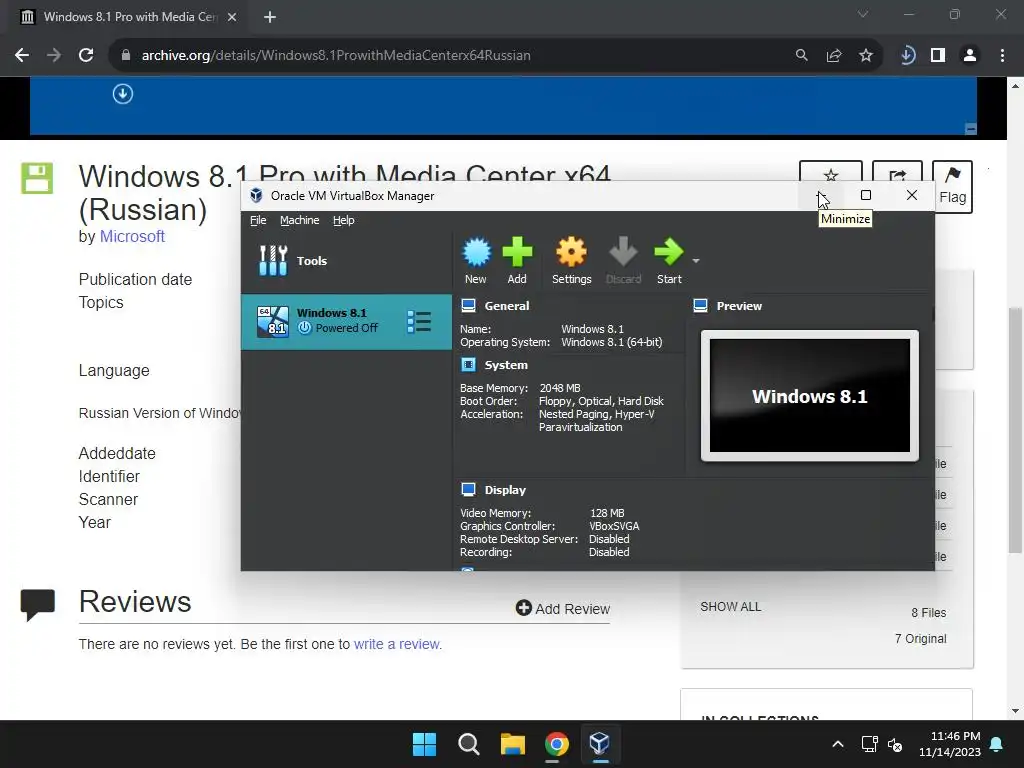Show hidden system tray icons
1024x768 pixels.
[838, 744]
